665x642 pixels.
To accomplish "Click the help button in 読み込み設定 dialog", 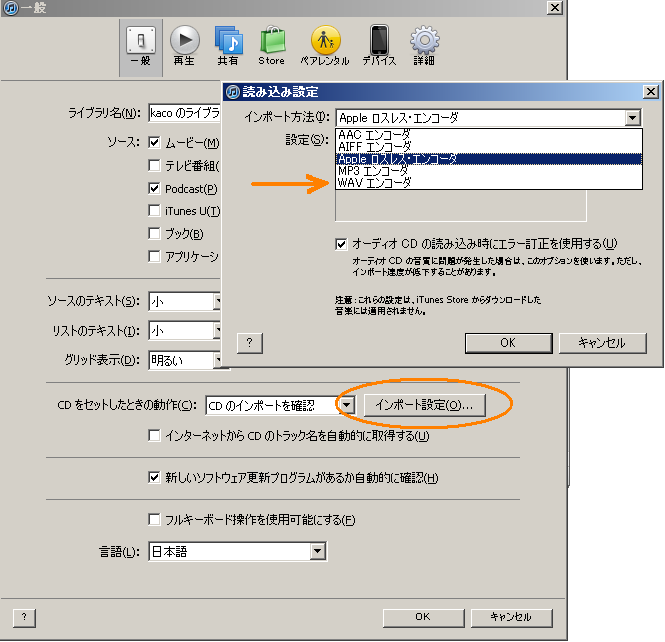I will pos(250,343).
